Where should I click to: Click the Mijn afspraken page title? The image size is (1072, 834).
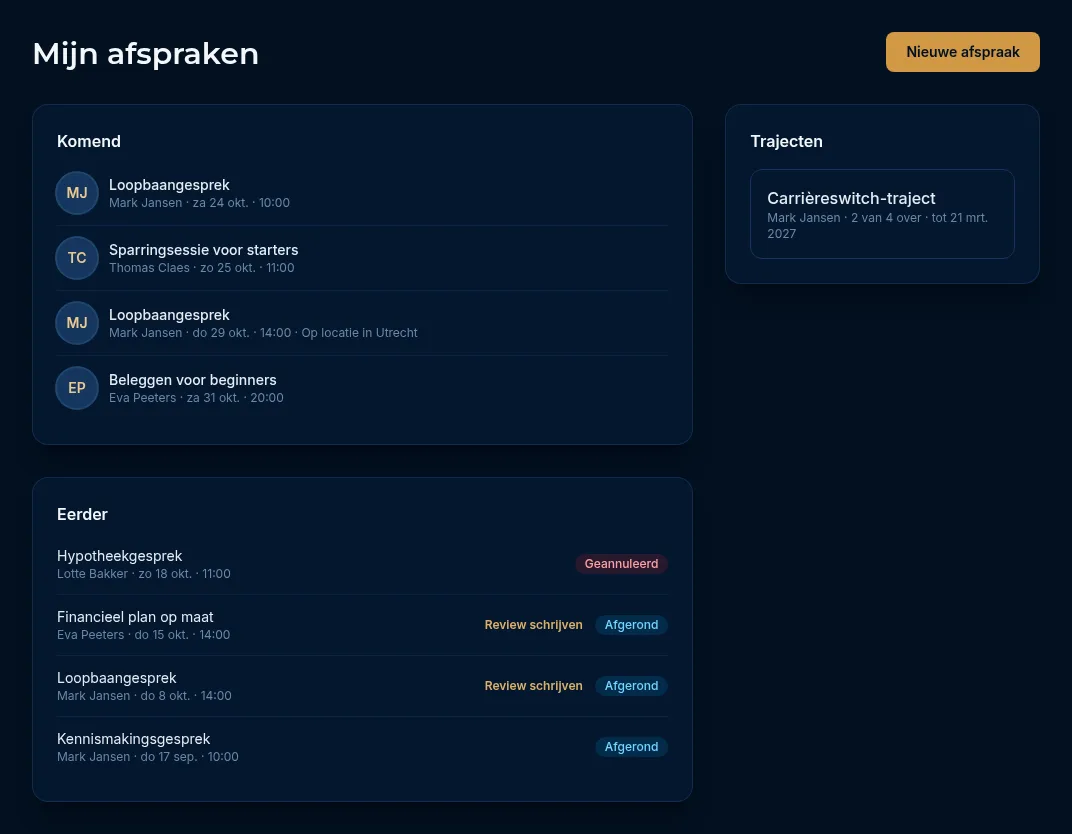coord(146,54)
